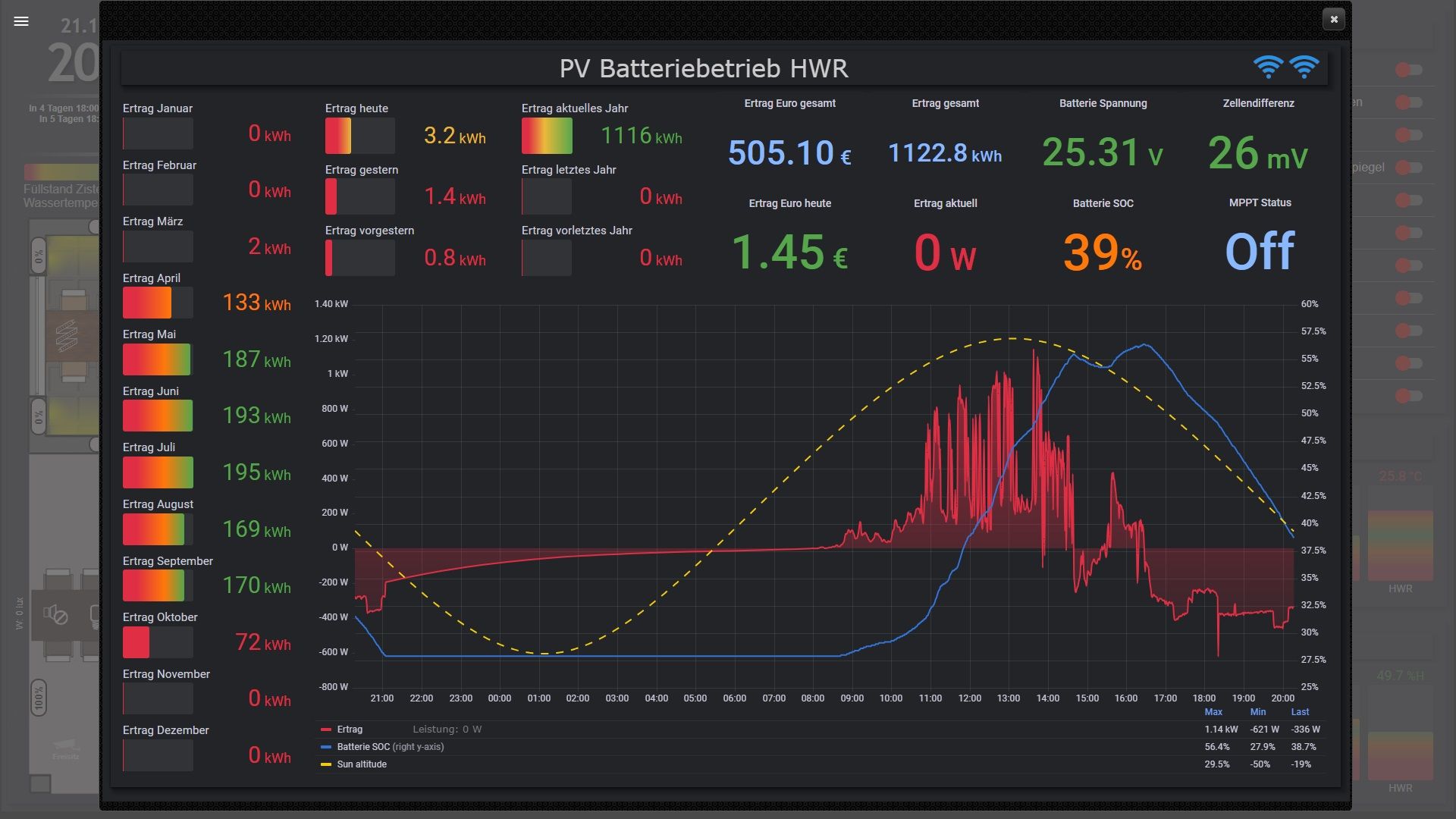Click the Ertrag Oktober bar gauge
The height and width of the screenshot is (819, 1456).
click(x=158, y=642)
